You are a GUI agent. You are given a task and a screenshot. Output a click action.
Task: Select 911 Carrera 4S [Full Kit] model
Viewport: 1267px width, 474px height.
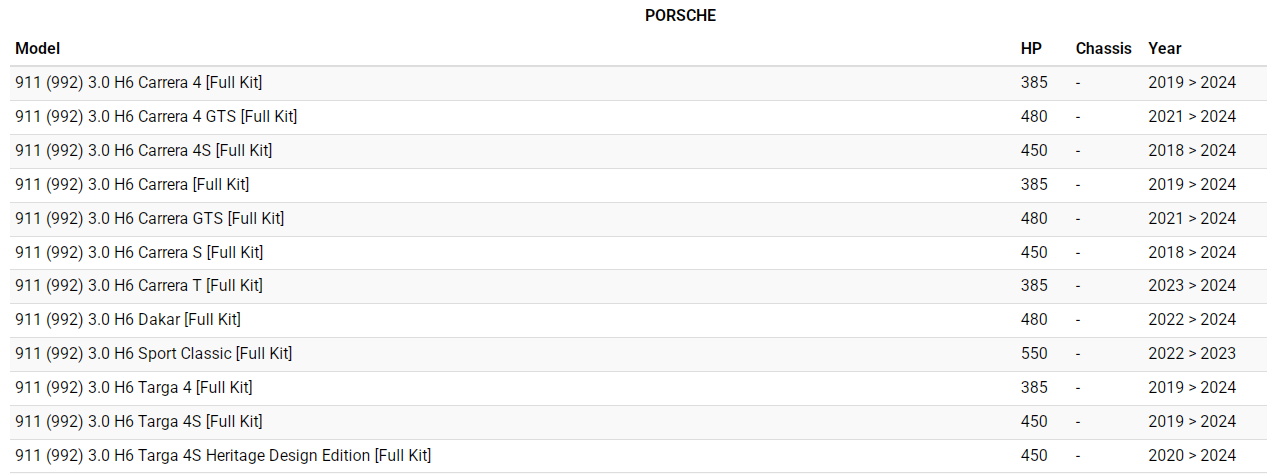tap(143, 150)
